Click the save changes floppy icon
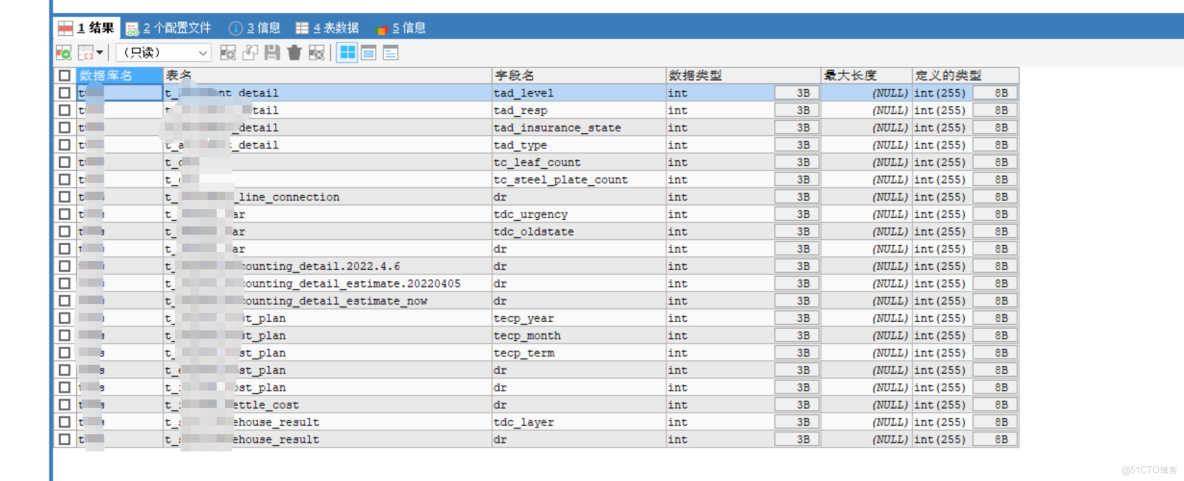The height and width of the screenshot is (481, 1184). pos(272,53)
